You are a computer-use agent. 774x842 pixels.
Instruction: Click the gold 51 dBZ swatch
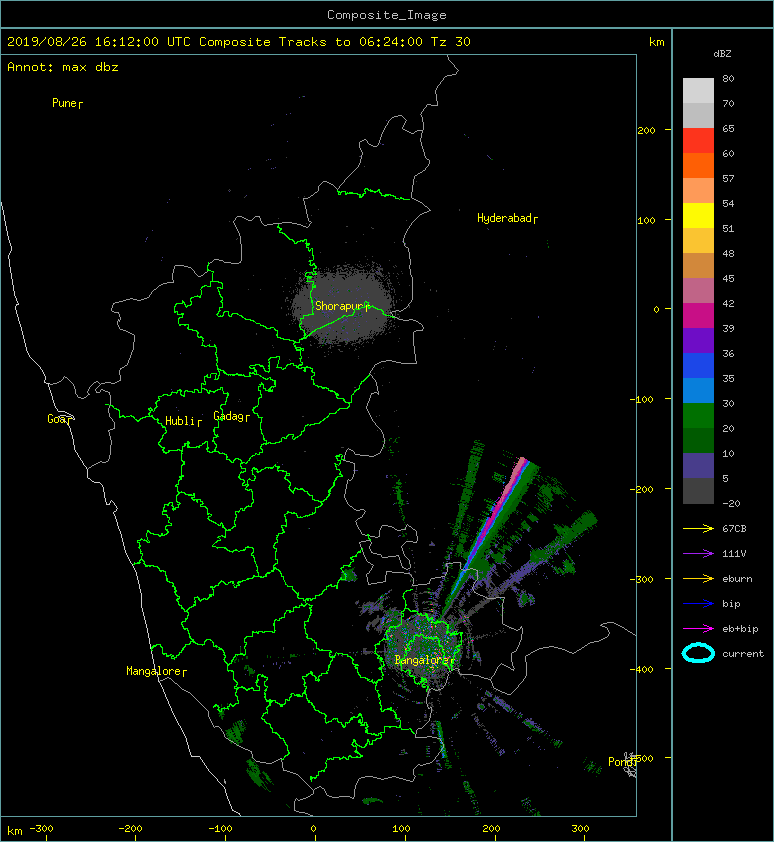pyautogui.click(x=698, y=240)
